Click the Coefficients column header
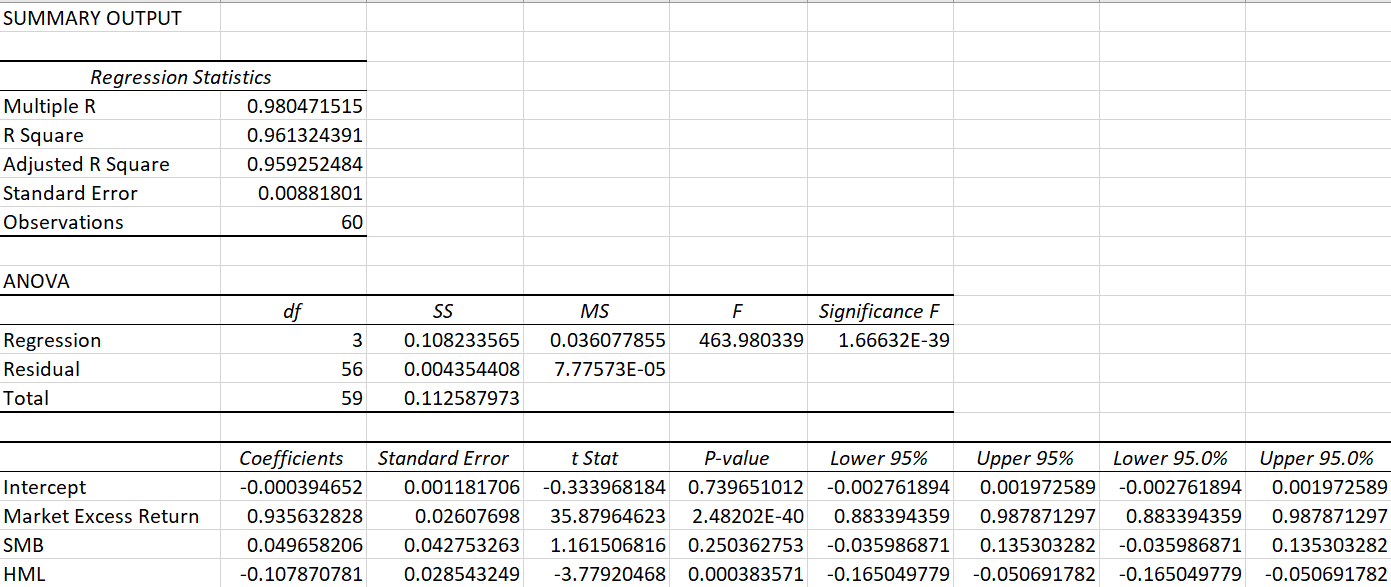 [x=291, y=458]
